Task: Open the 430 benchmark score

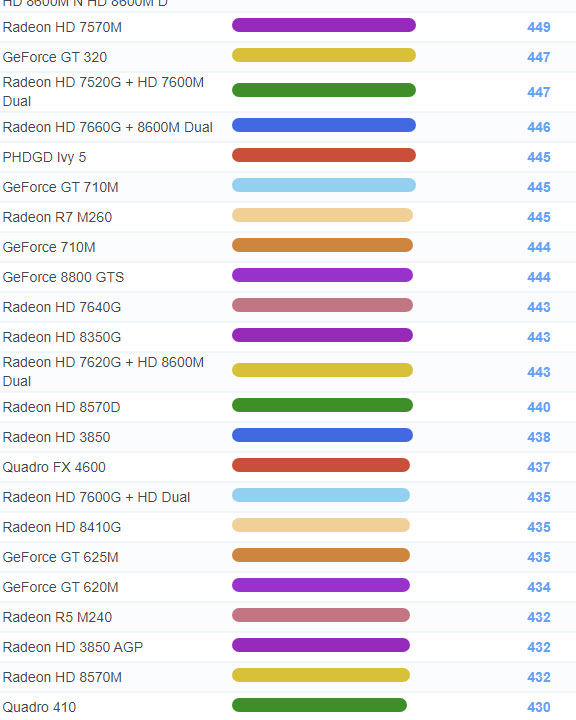Action: pyautogui.click(x=539, y=707)
